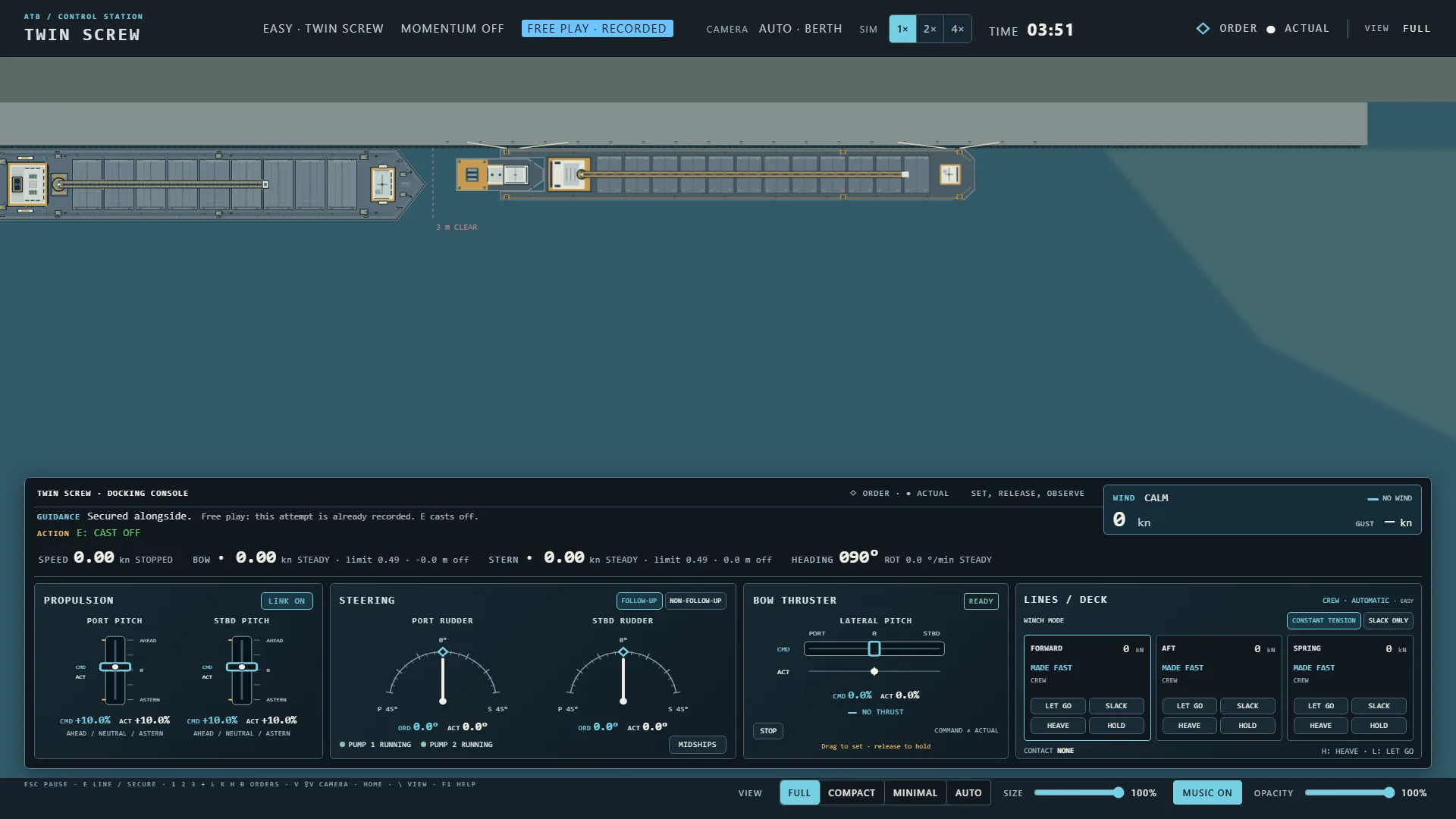Click the E: CAST OFF action text

[x=108, y=533]
